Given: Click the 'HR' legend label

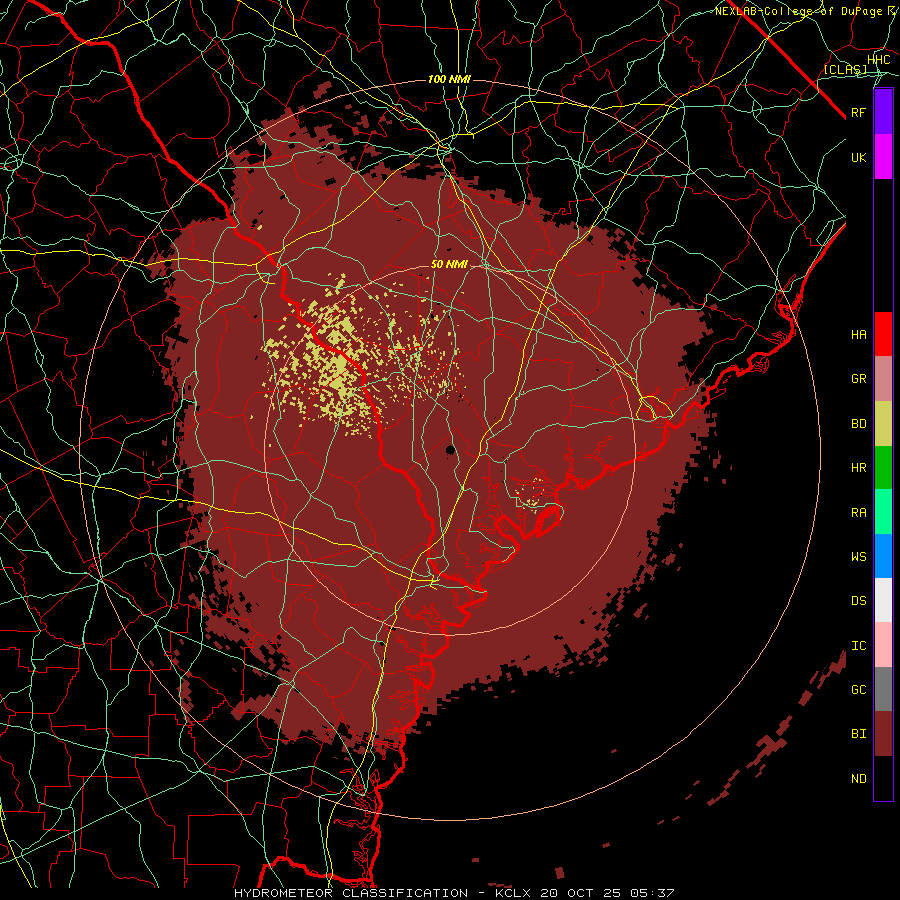Looking at the screenshot, I should coord(858,468).
